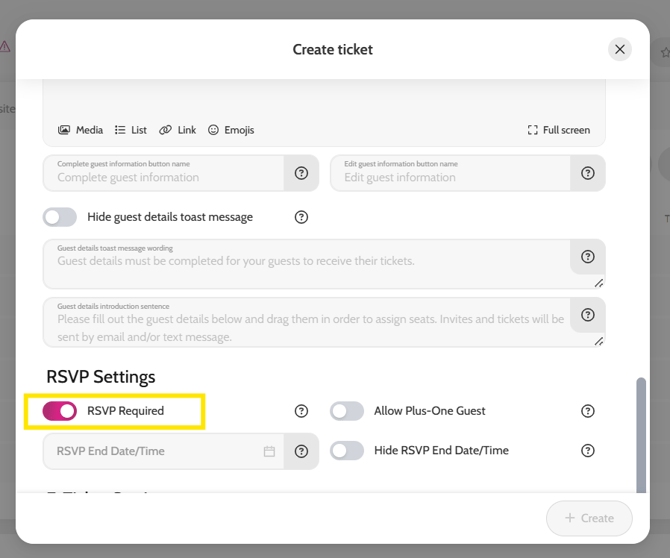Open help for Allow Plus-One Guest
The height and width of the screenshot is (558, 670).
click(588, 411)
